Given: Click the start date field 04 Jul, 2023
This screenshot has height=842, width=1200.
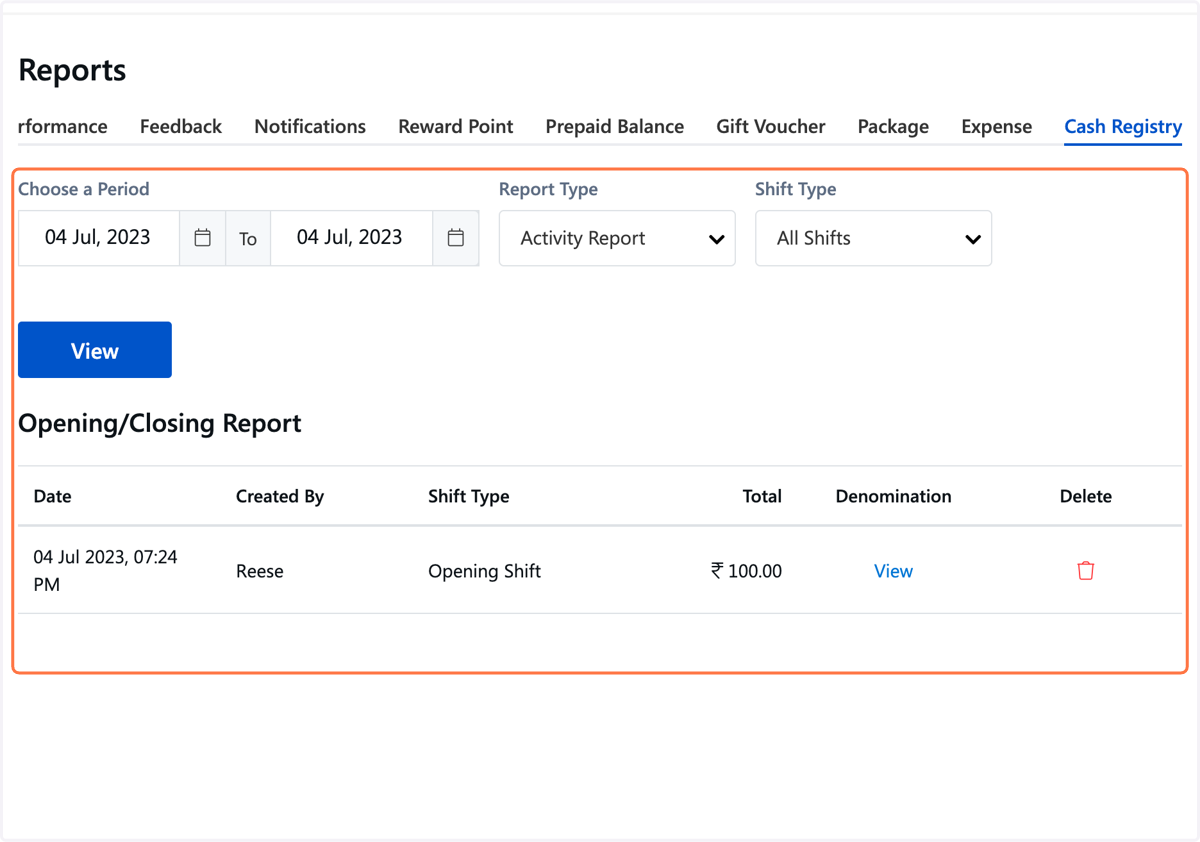Looking at the screenshot, I should [98, 238].
